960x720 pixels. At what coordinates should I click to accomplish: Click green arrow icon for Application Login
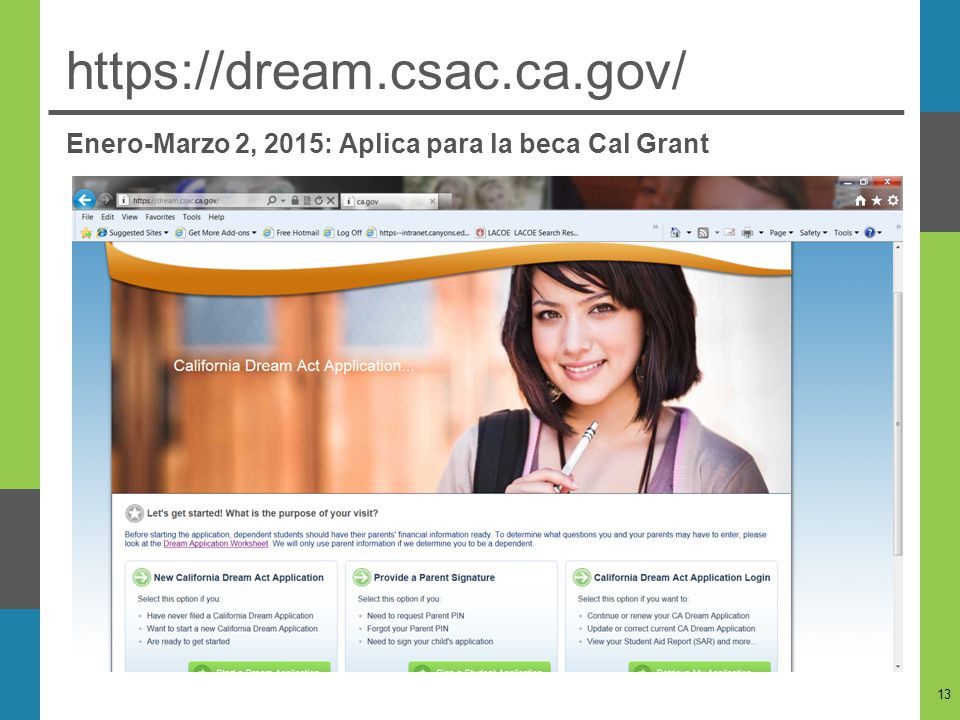582,577
